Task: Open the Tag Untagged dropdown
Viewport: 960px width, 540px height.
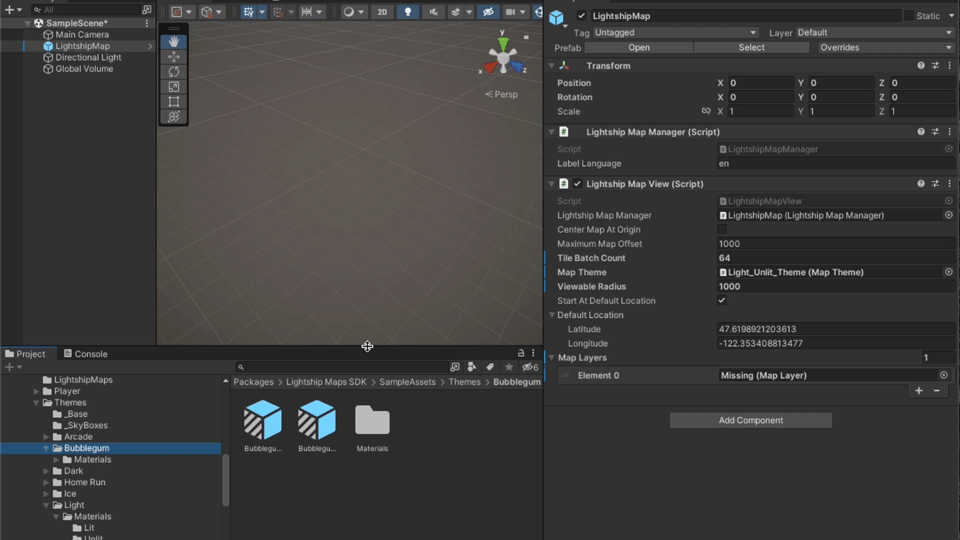Action: 675,32
